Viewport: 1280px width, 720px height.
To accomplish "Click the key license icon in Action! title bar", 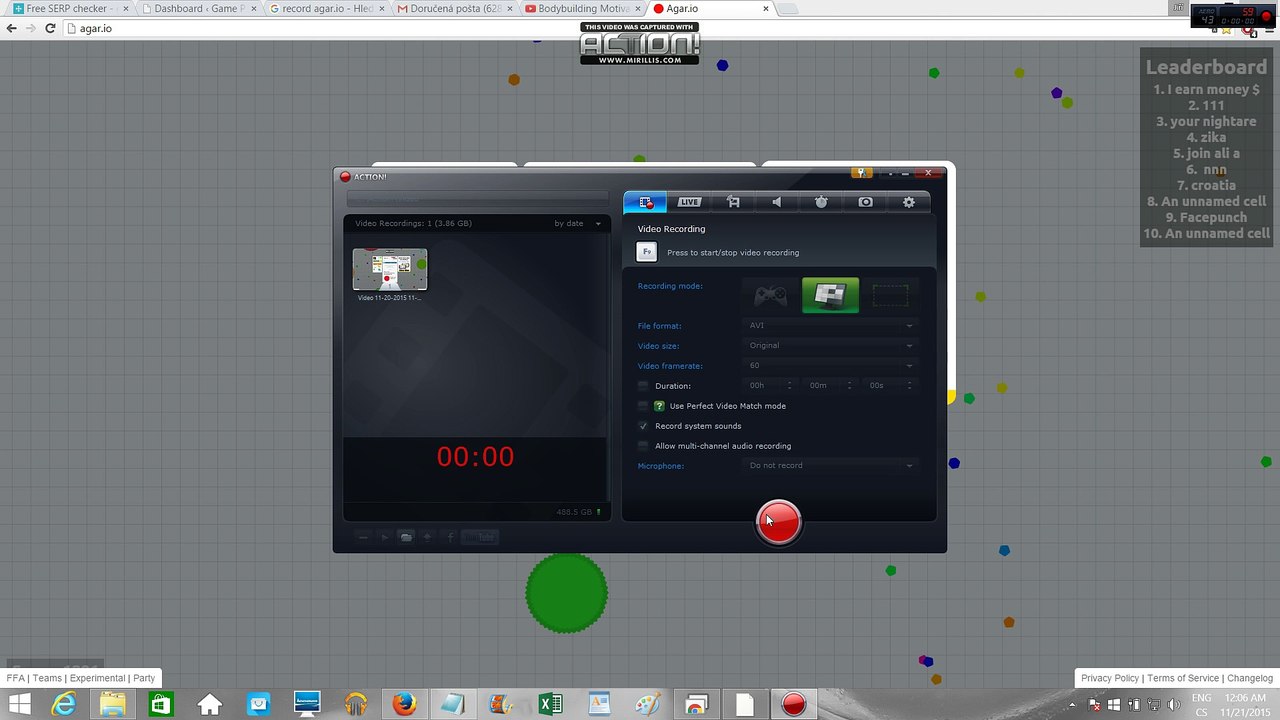I will click(860, 173).
